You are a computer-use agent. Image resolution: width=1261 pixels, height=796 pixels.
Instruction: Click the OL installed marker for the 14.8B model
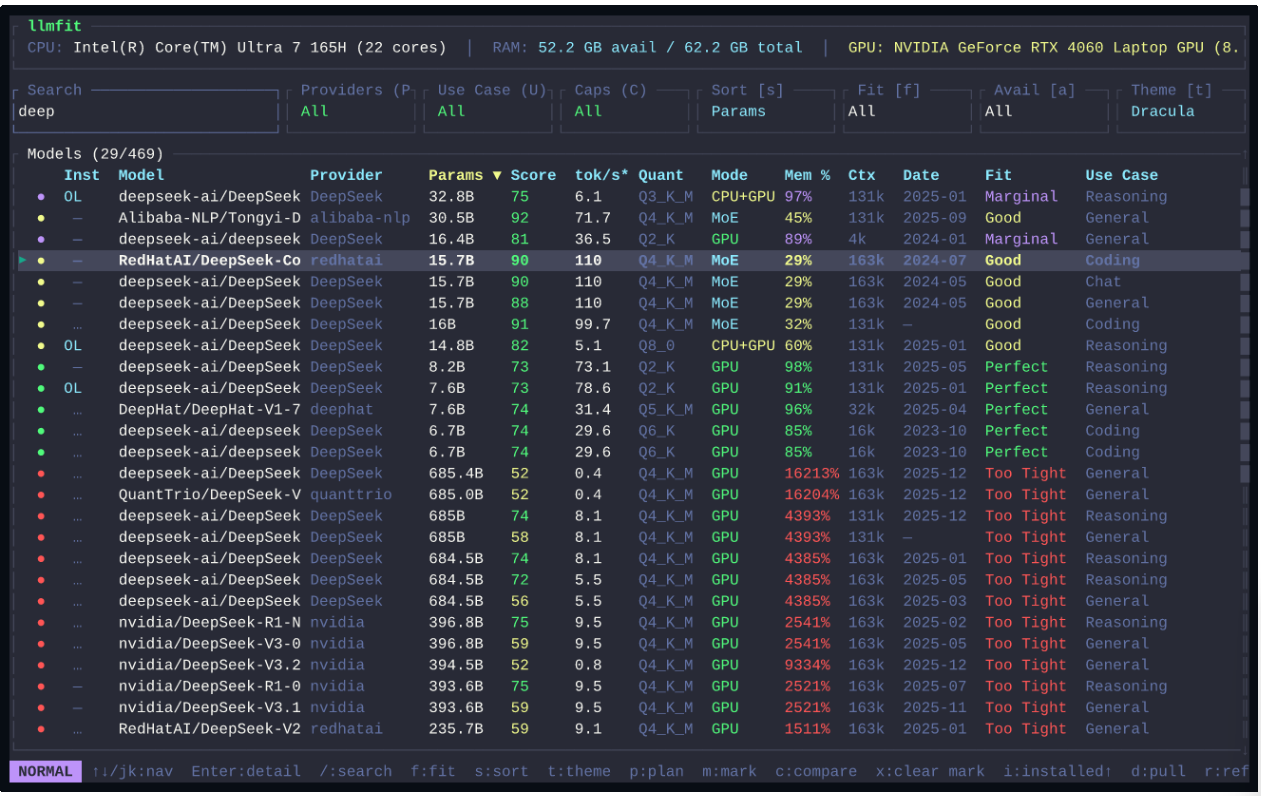(73, 346)
